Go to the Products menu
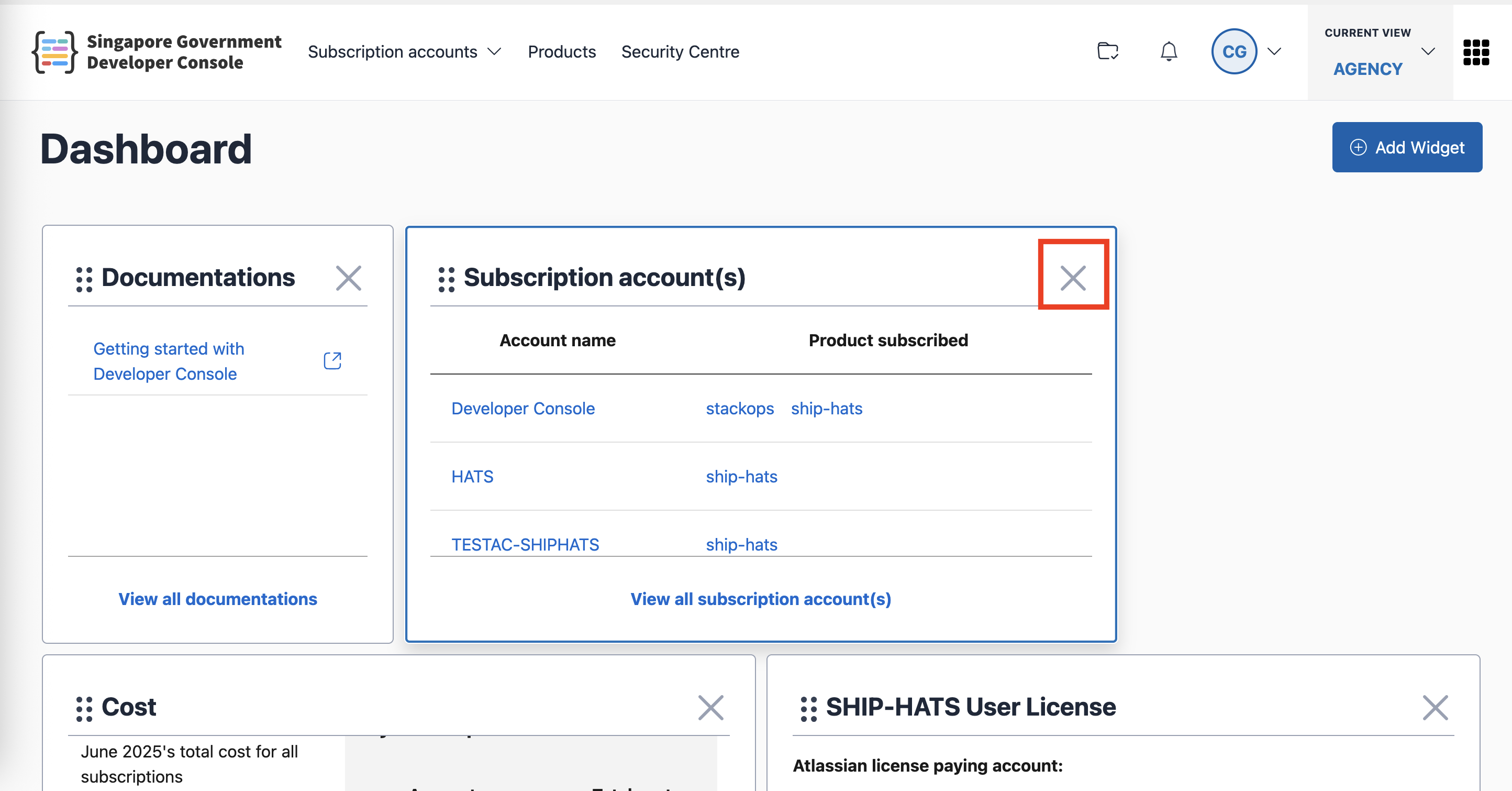1512x791 pixels. pos(562,52)
